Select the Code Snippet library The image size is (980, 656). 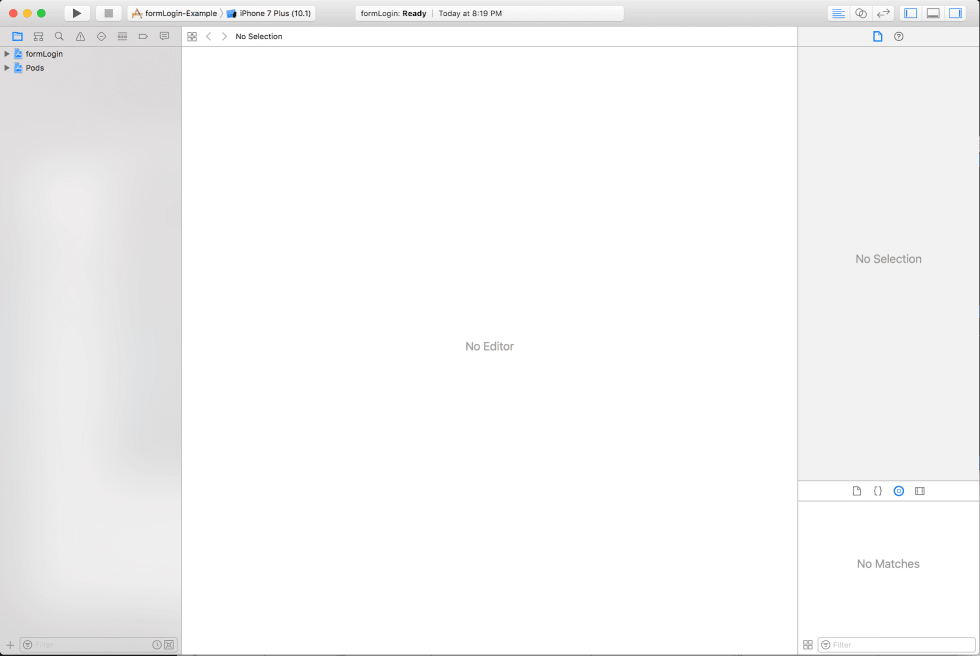(877, 491)
